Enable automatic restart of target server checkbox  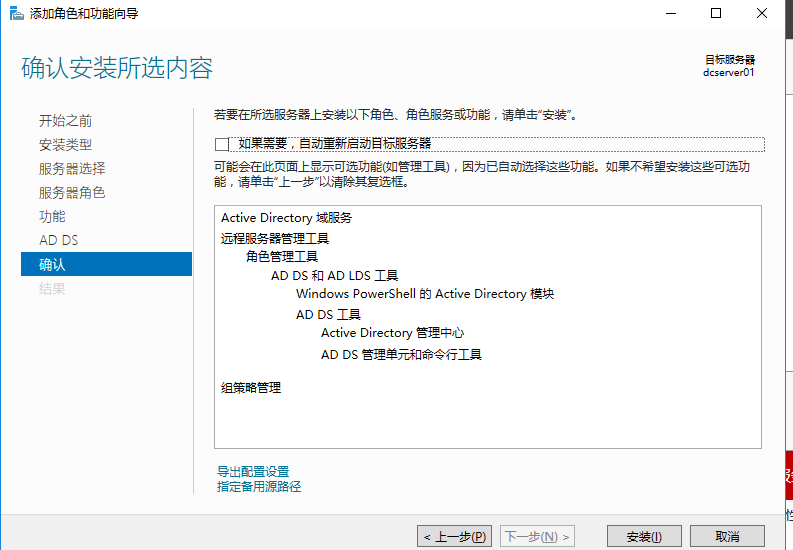222,144
